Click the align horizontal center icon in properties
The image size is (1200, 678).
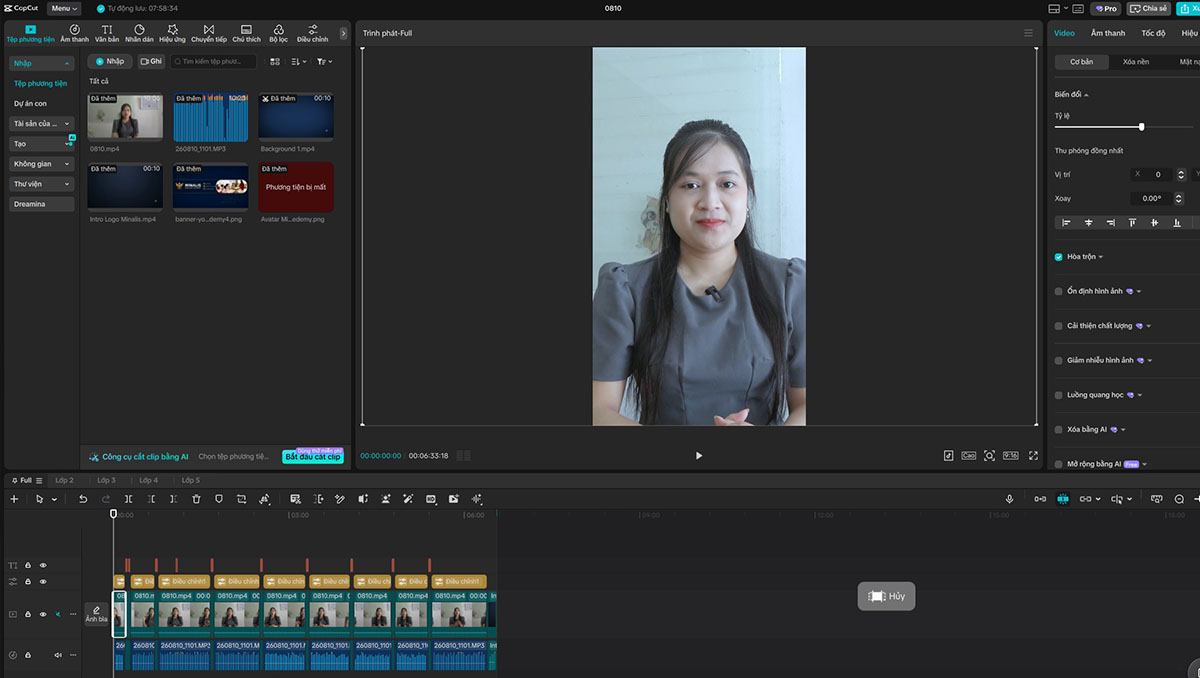tap(1089, 222)
